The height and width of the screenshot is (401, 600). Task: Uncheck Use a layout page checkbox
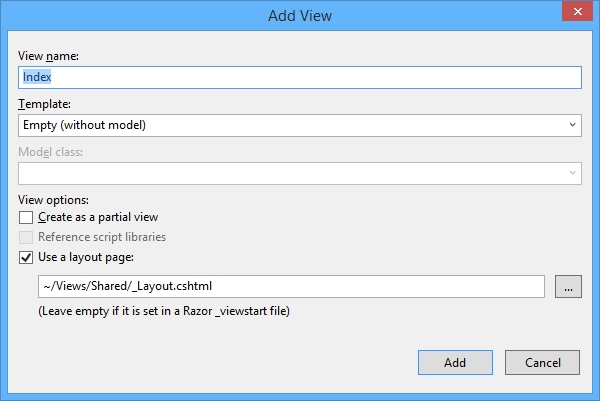click(x=25, y=258)
